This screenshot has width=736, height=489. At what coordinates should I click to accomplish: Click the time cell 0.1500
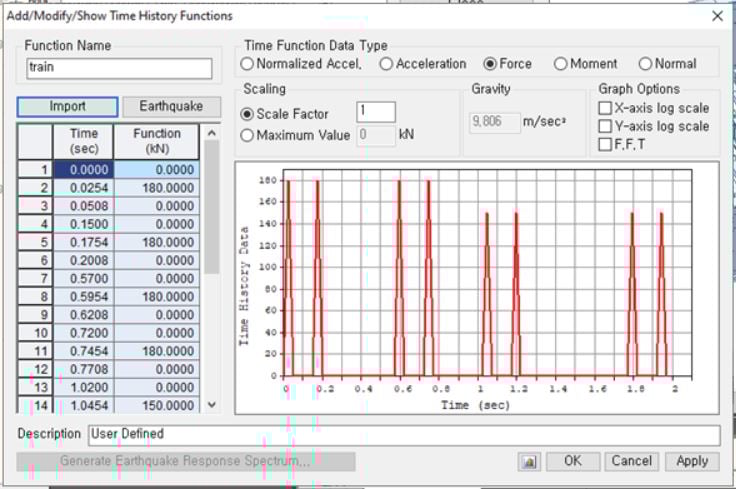click(x=84, y=224)
